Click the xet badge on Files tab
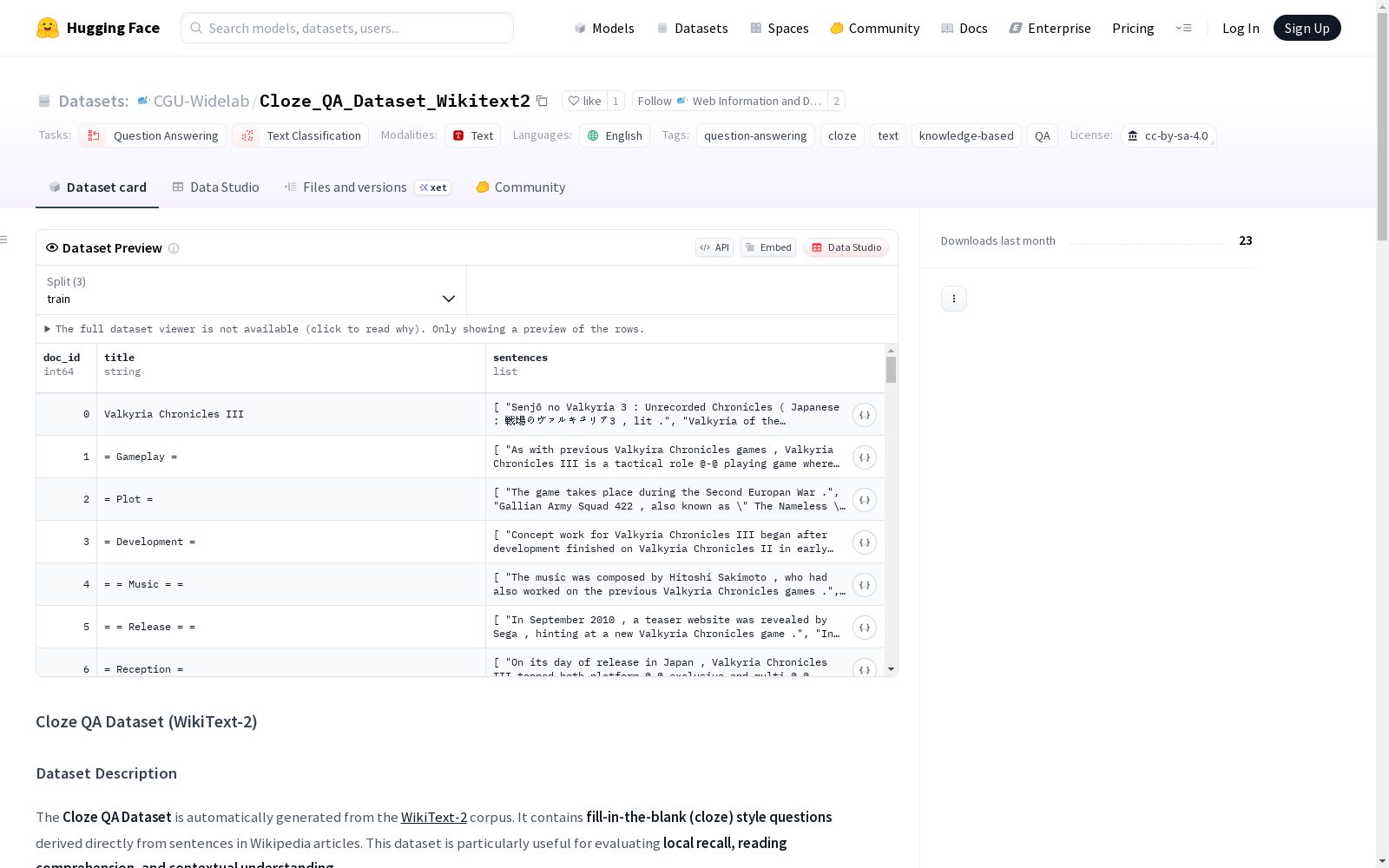Image resolution: width=1389 pixels, height=868 pixels. click(x=433, y=187)
